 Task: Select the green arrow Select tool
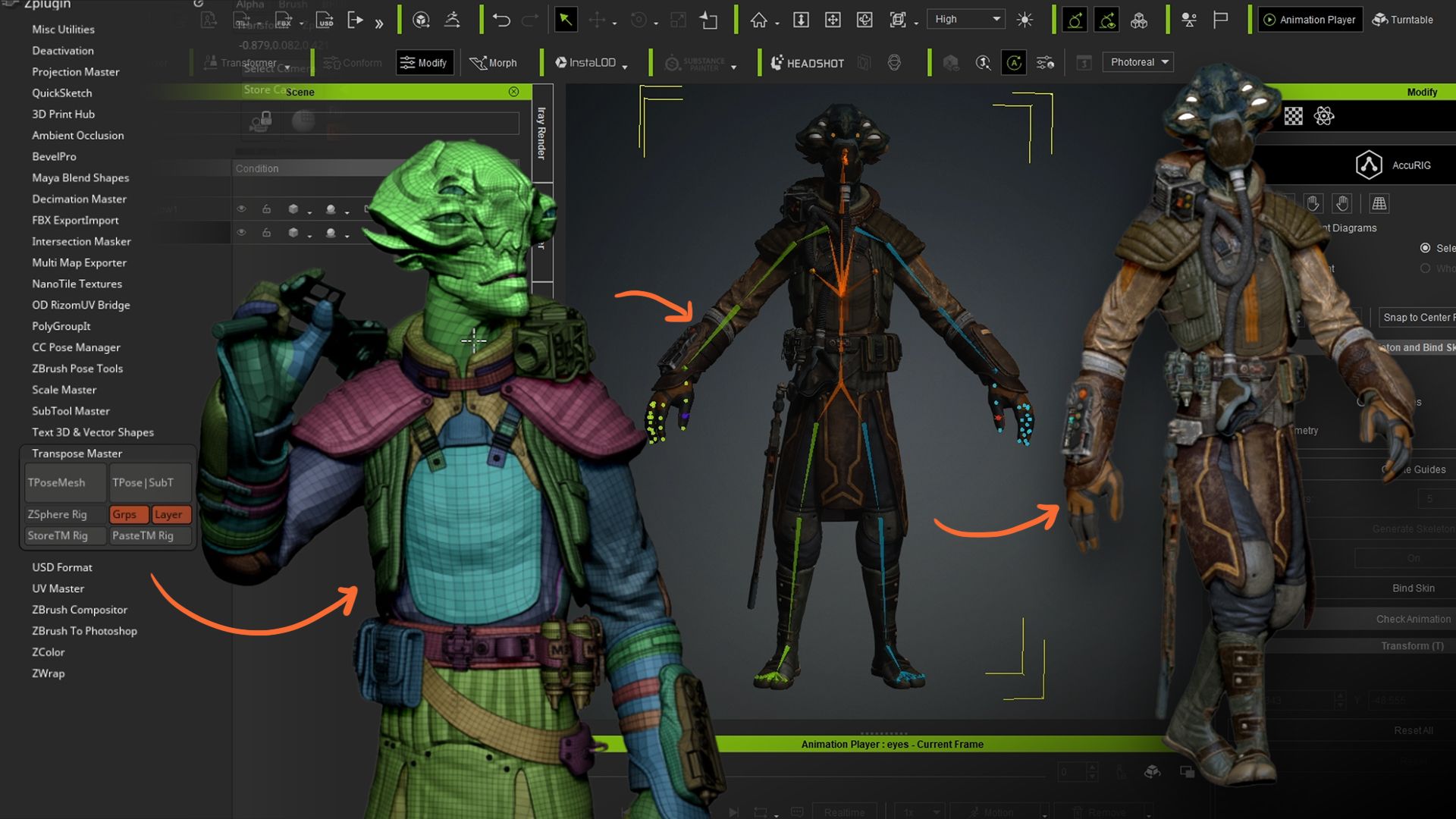(x=566, y=20)
